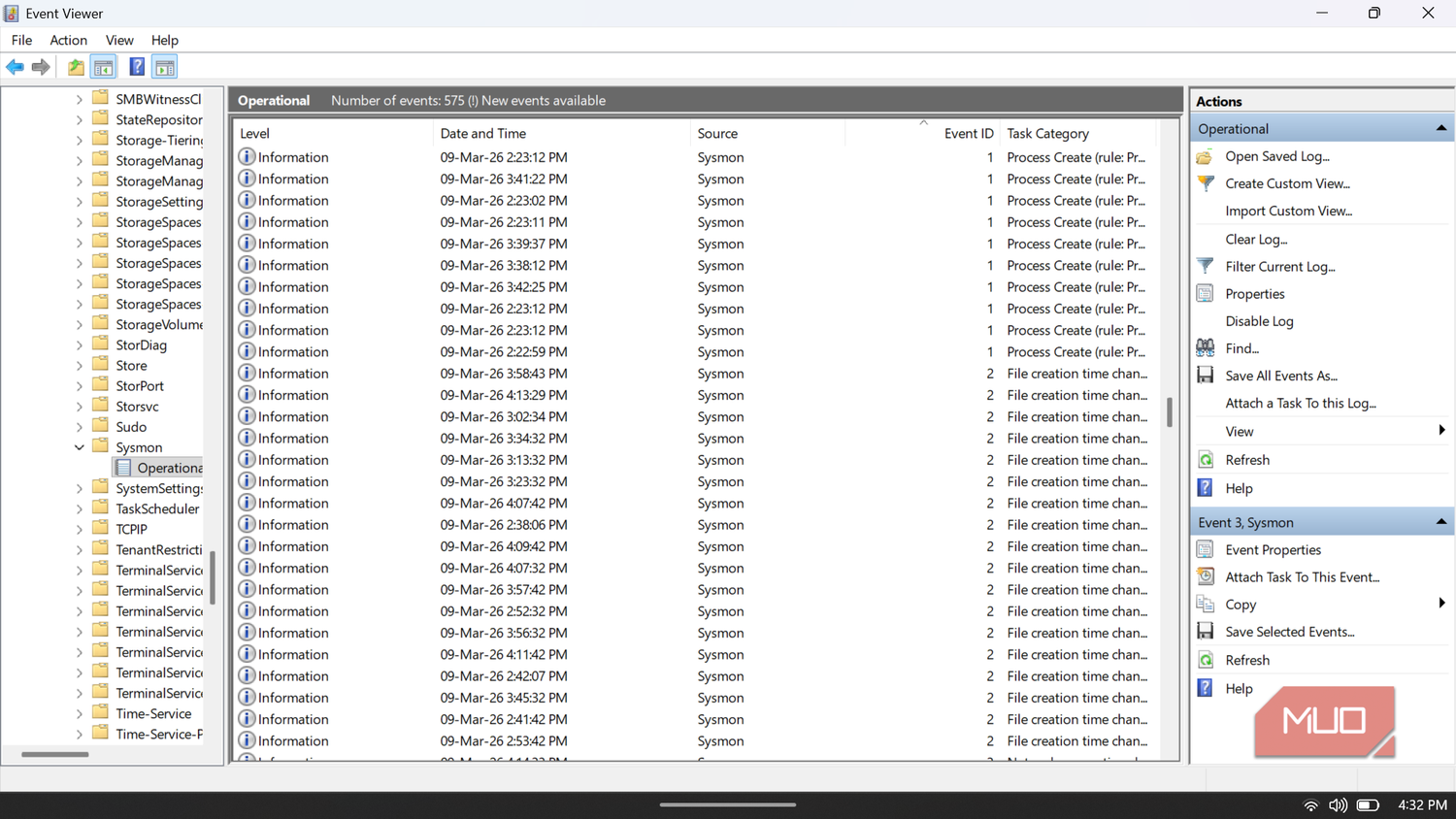Open the File menu
This screenshot has width=1456, height=819.
coord(21,40)
